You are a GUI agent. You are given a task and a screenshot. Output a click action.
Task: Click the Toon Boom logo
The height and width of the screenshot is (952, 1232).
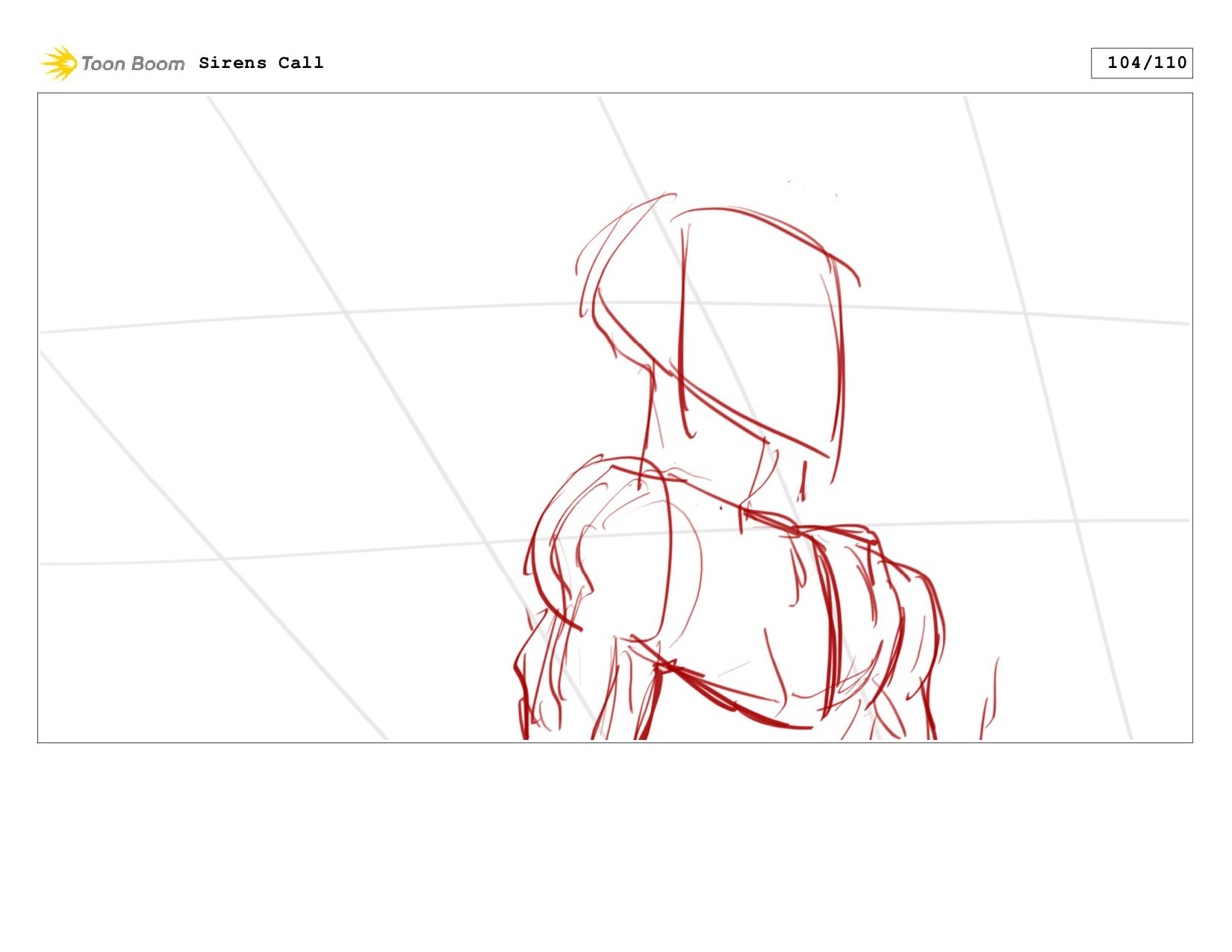click(112, 63)
